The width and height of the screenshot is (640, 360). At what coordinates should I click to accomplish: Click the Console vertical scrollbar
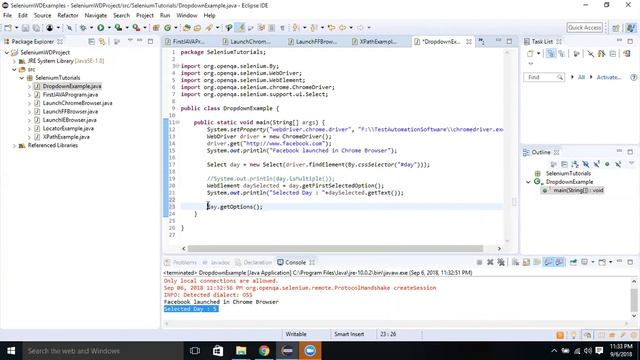click(633, 300)
